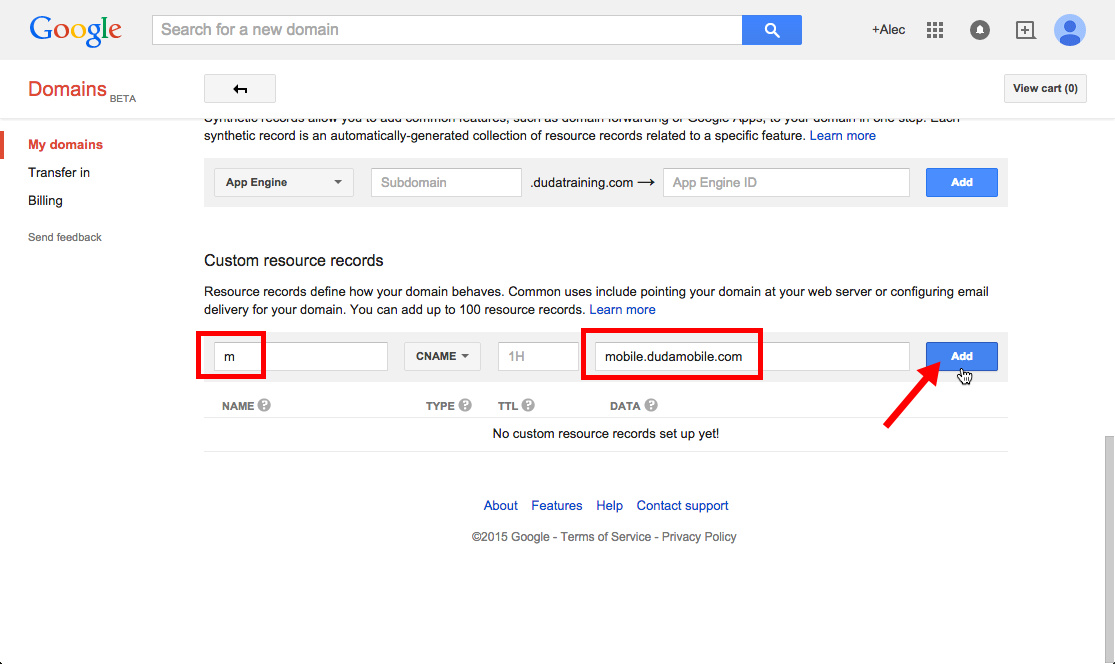Click the record name field containing m
This screenshot has height=664, width=1115.
coord(301,356)
